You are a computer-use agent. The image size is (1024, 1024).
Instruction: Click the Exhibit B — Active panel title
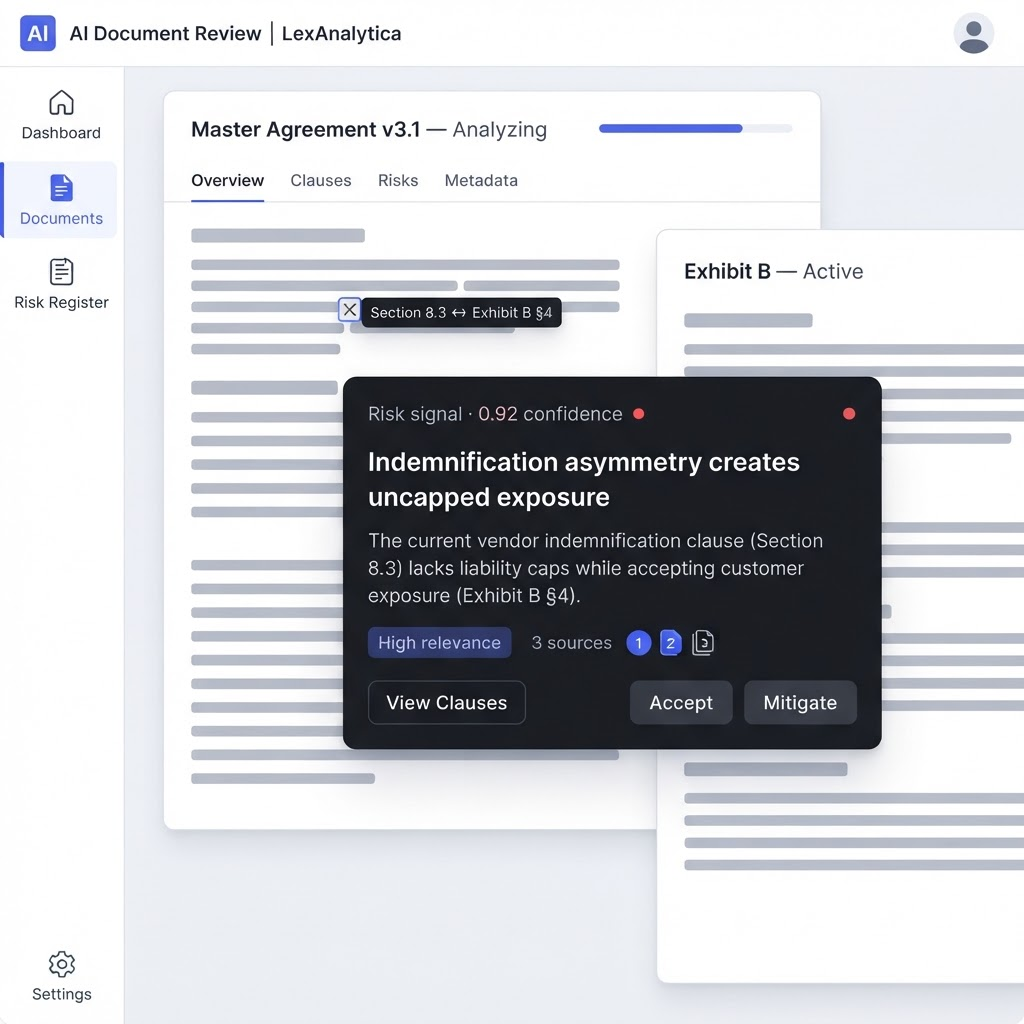[x=773, y=271]
